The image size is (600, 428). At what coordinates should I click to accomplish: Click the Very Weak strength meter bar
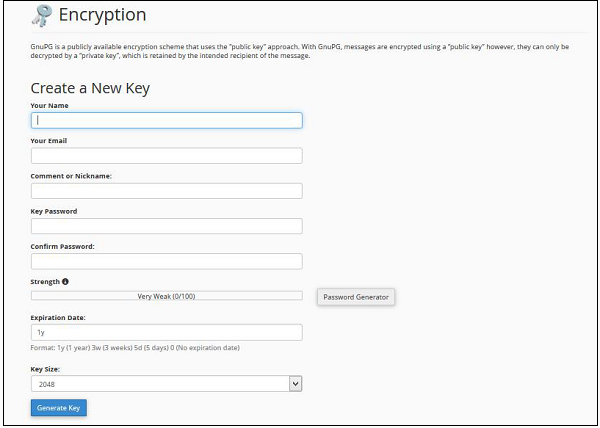[166, 296]
